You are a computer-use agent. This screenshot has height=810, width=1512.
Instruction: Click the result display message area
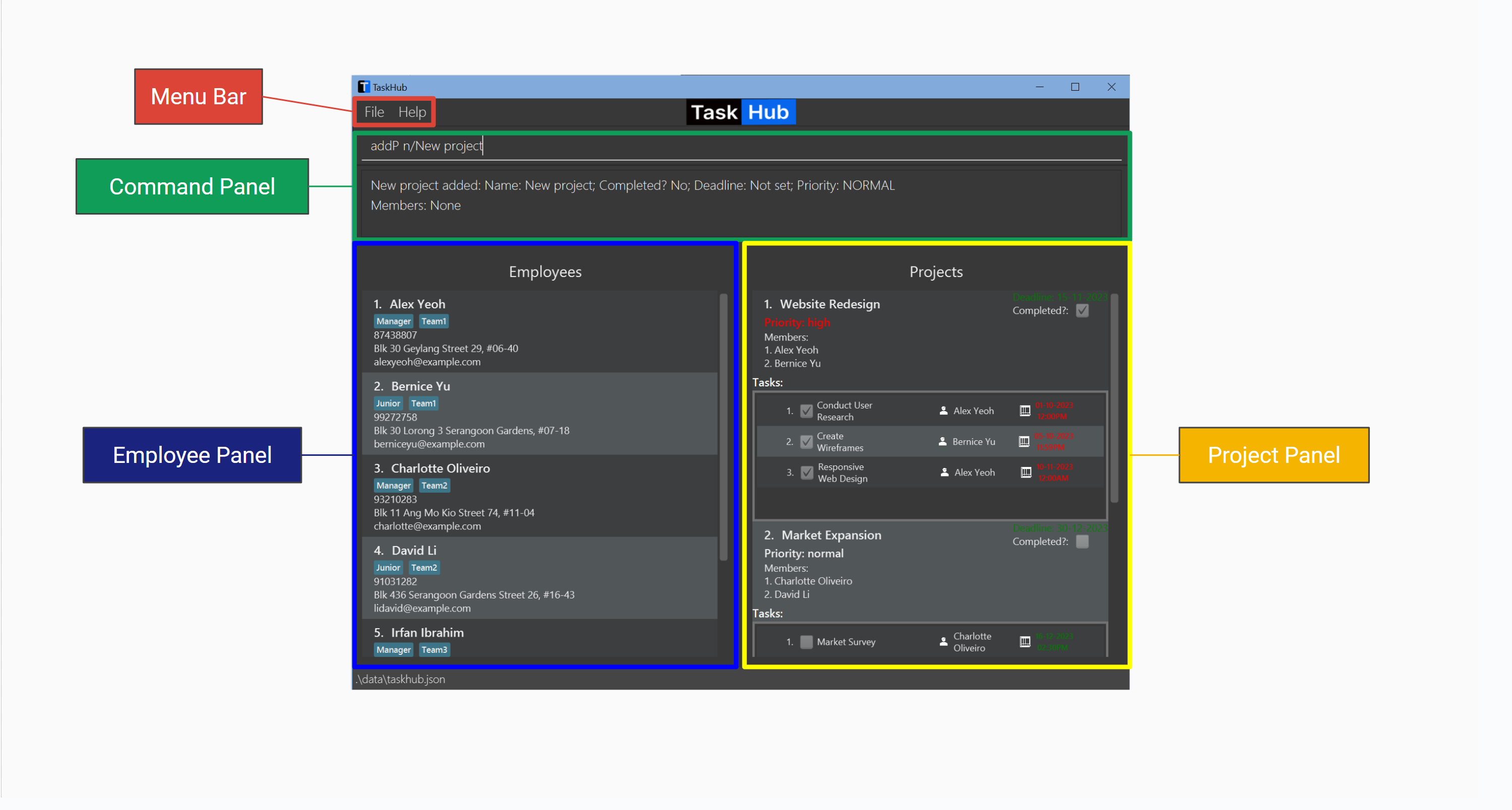pyautogui.click(x=741, y=202)
